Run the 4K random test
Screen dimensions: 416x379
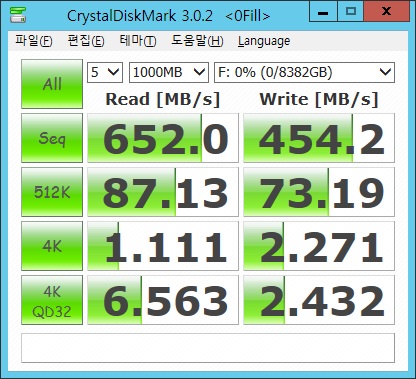coord(52,246)
